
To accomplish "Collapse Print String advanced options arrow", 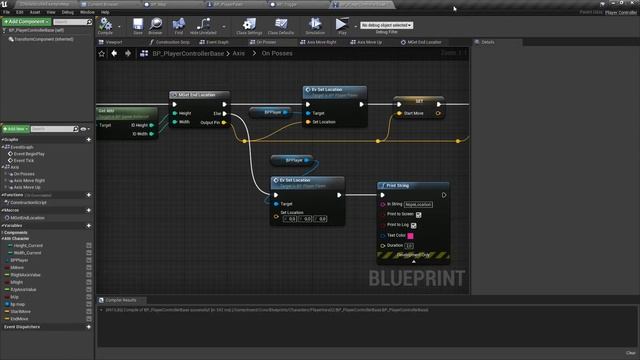I will (x=413, y=262).
